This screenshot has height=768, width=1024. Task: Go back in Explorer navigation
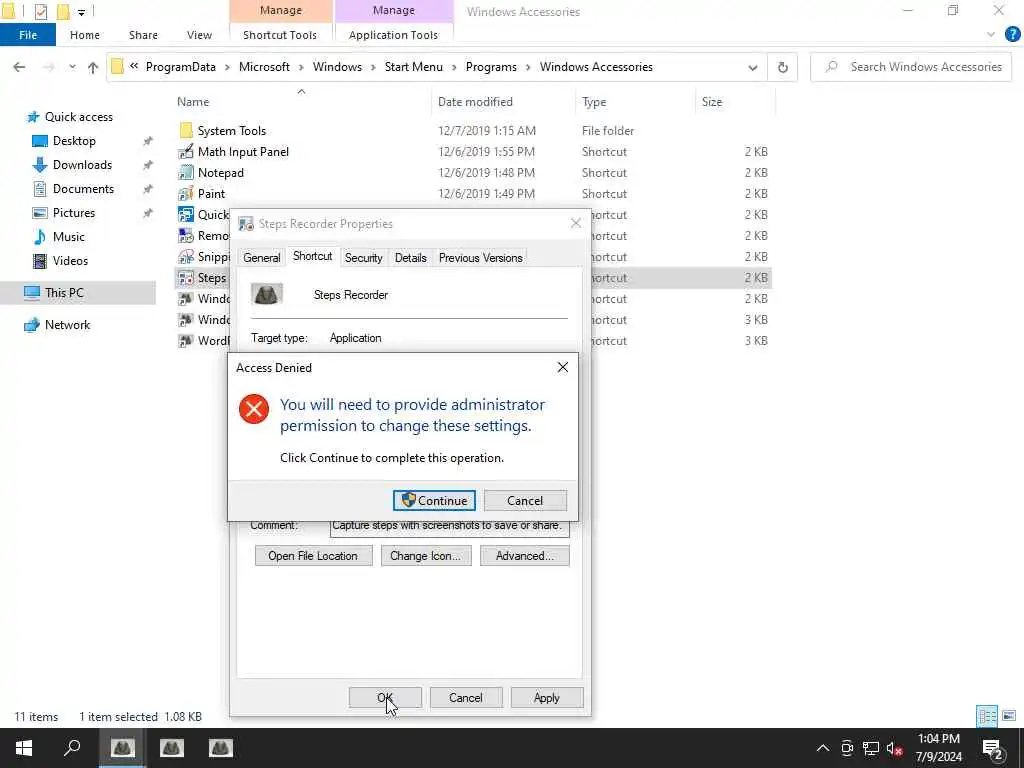coord(20,67)
